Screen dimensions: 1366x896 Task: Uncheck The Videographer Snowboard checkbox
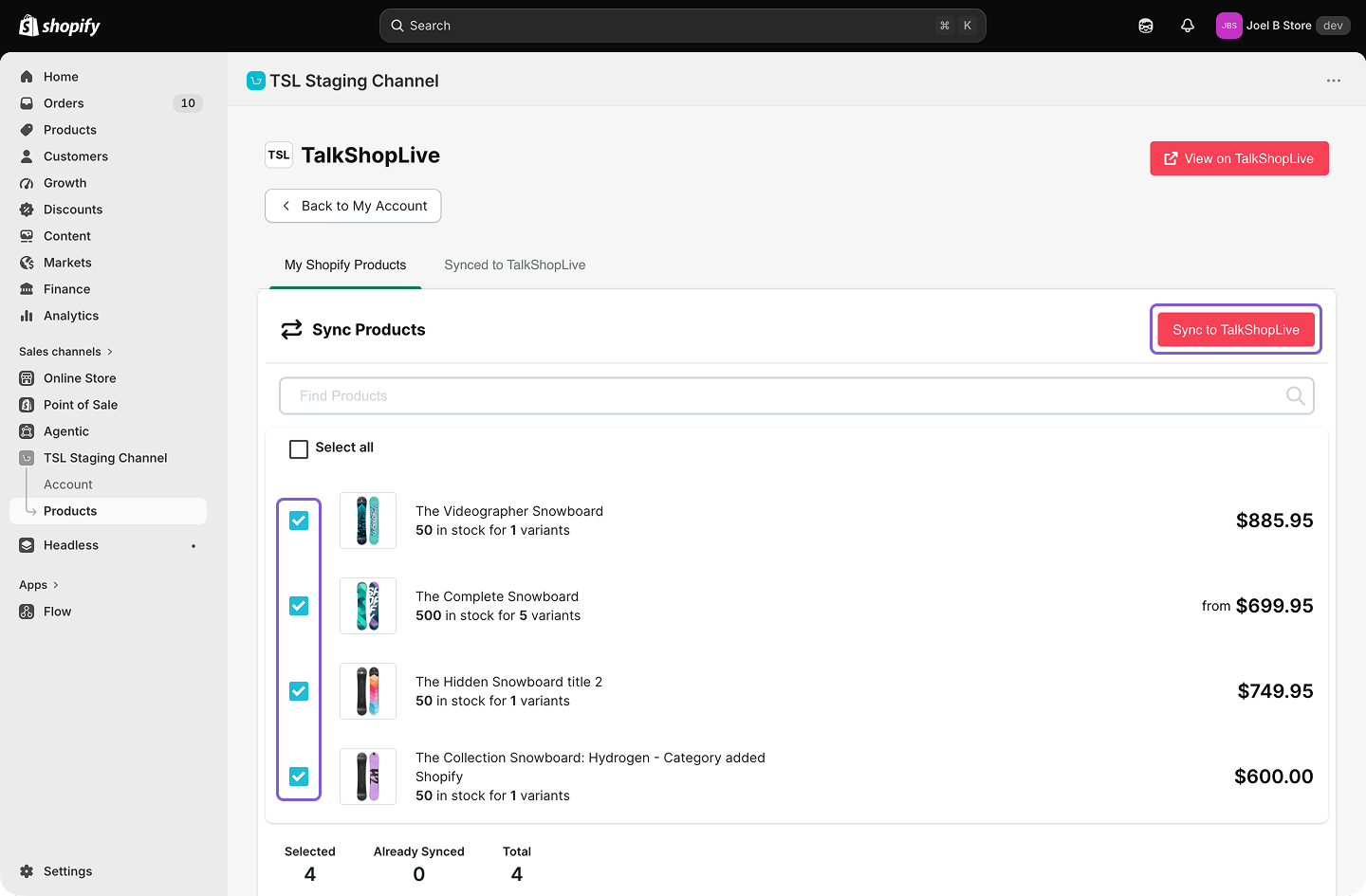[299, 521]
